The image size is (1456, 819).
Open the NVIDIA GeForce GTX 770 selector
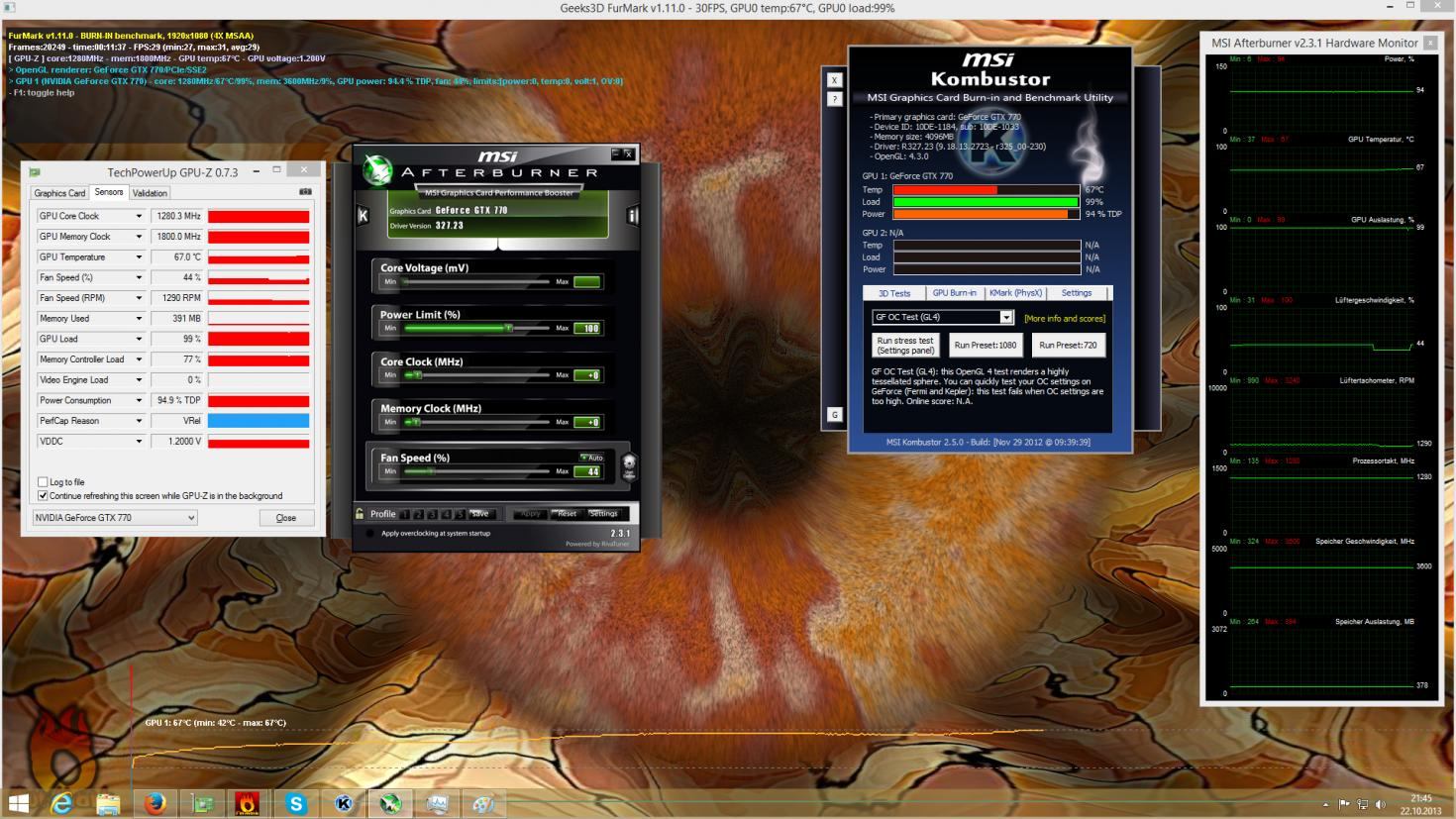[115, 517]
